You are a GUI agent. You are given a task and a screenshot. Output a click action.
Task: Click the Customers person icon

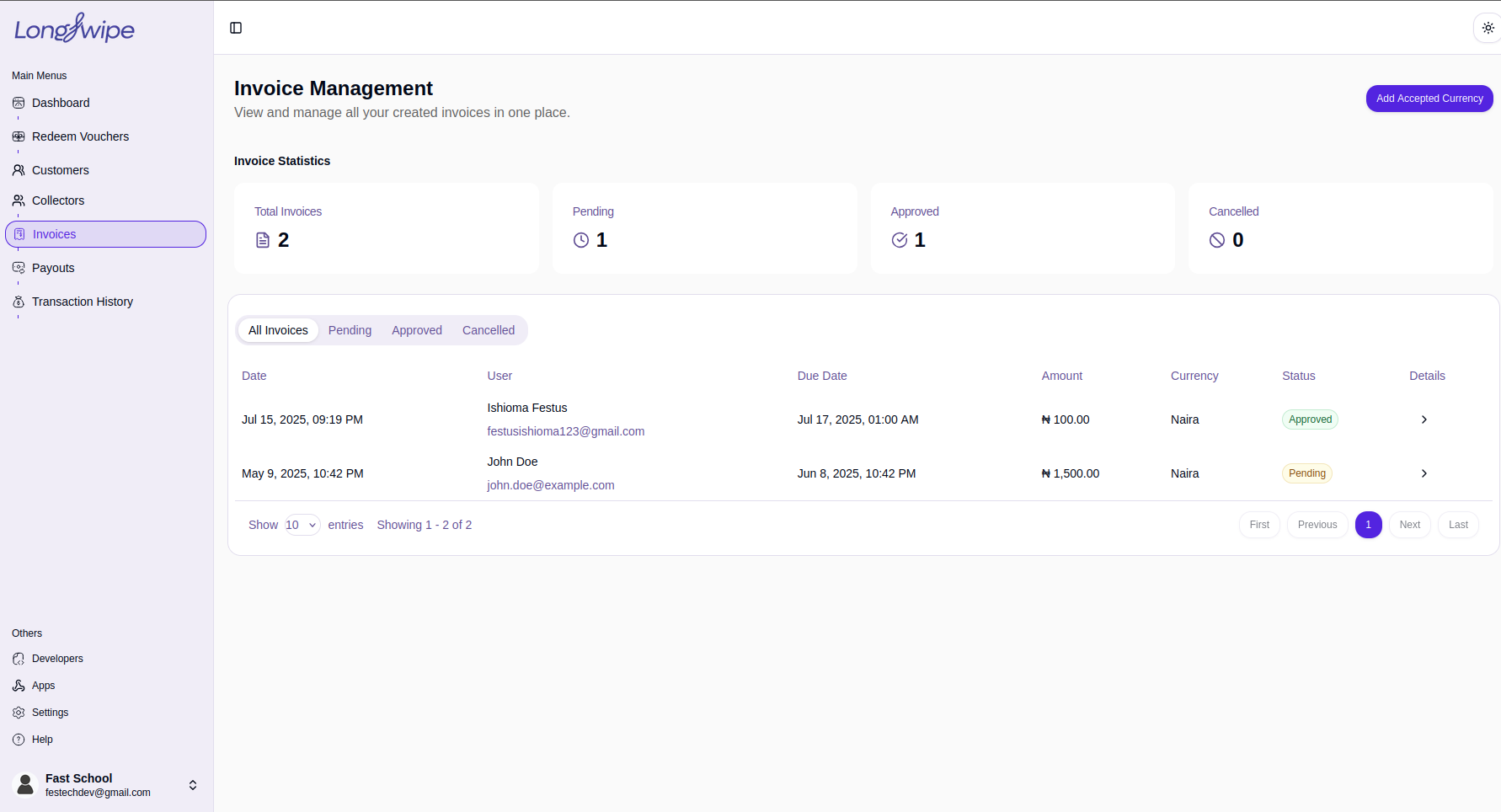[x=19, y=170]
